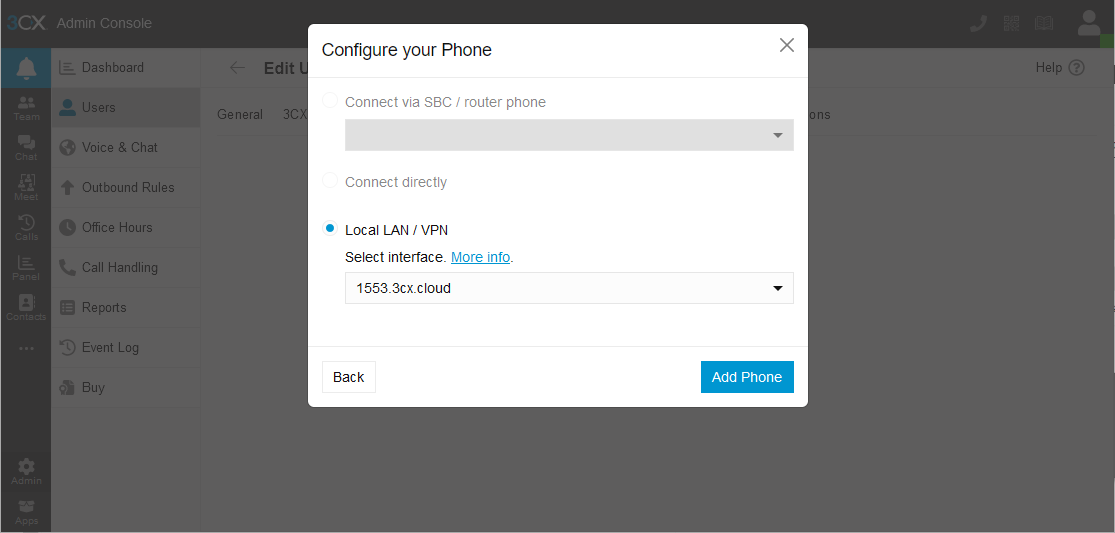Image resolution: width=1115 pixels, height=533 pixels.
Task: Close the Configure your Phone dialog
Action: 786,45
